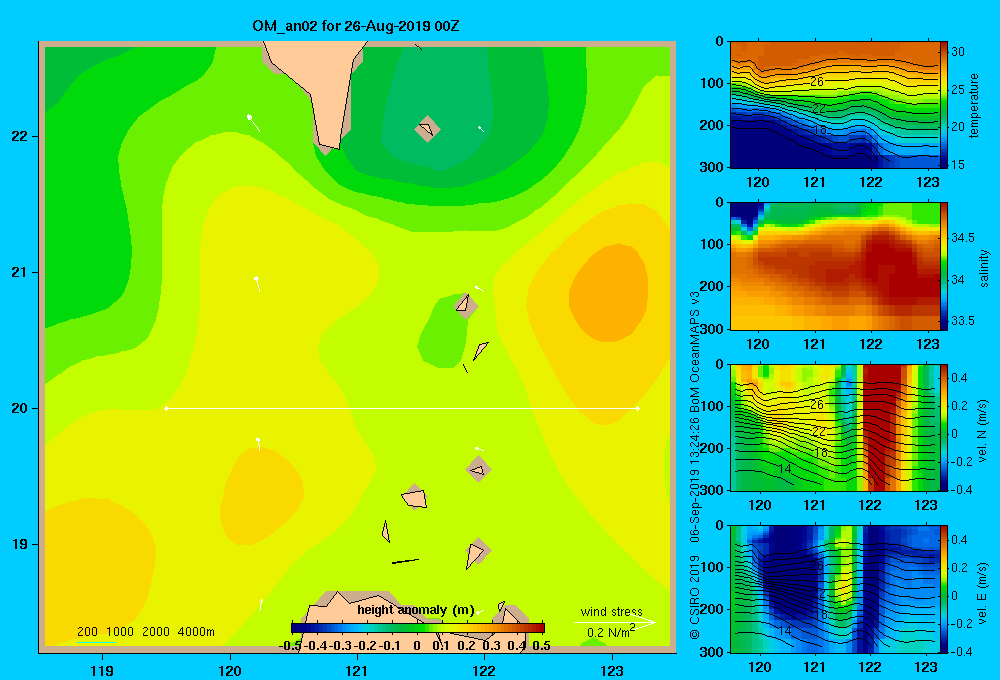Click latitude label '19' on the main map
The image size is (1000, 680).
19,544
